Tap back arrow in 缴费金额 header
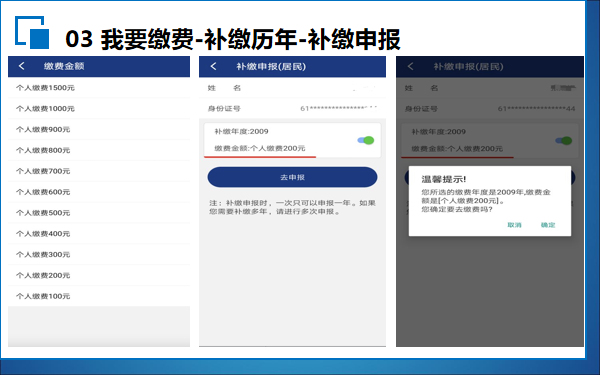 click(22, 66)
